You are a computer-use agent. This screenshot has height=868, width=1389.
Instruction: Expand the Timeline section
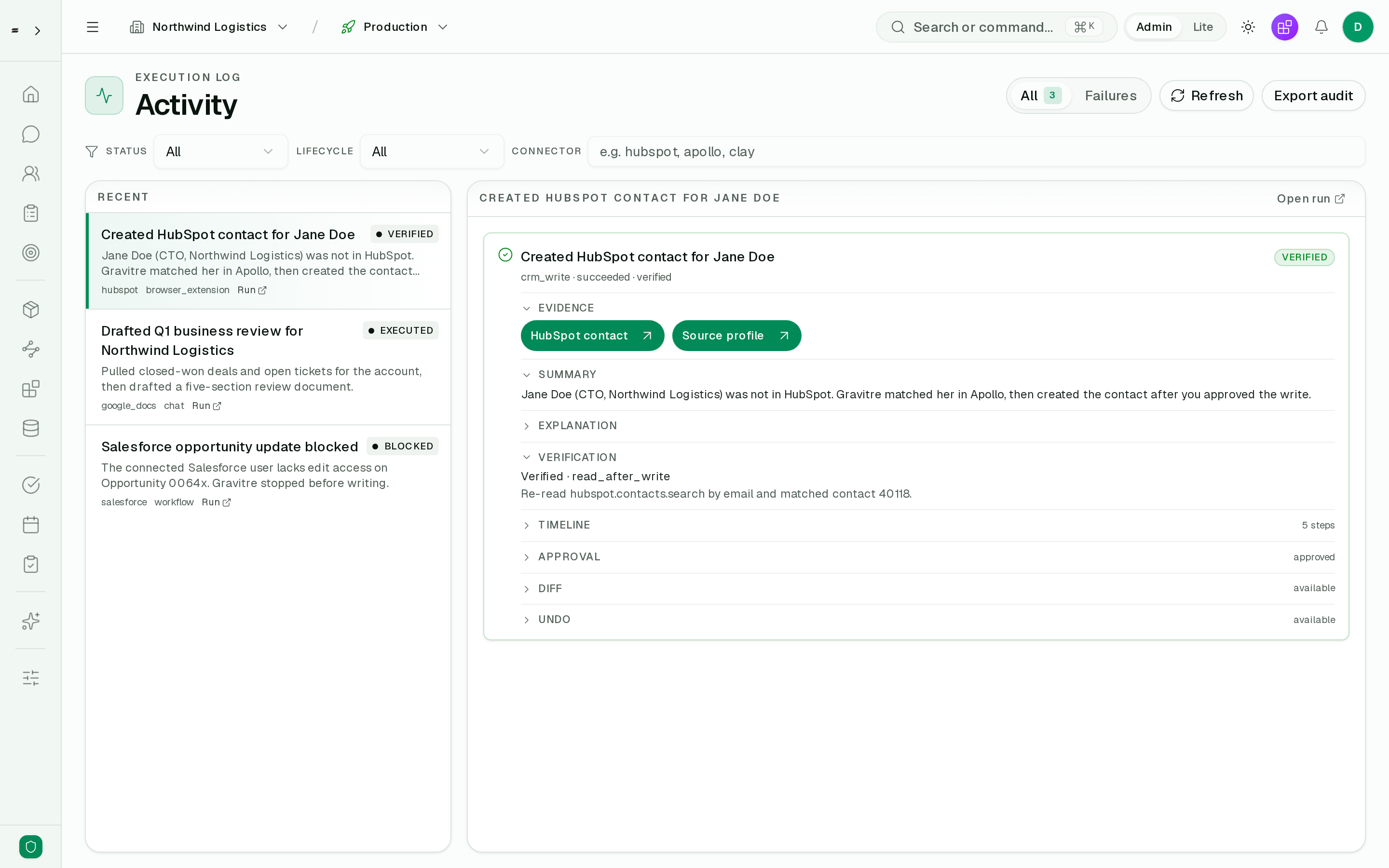(x=927, y=525)
